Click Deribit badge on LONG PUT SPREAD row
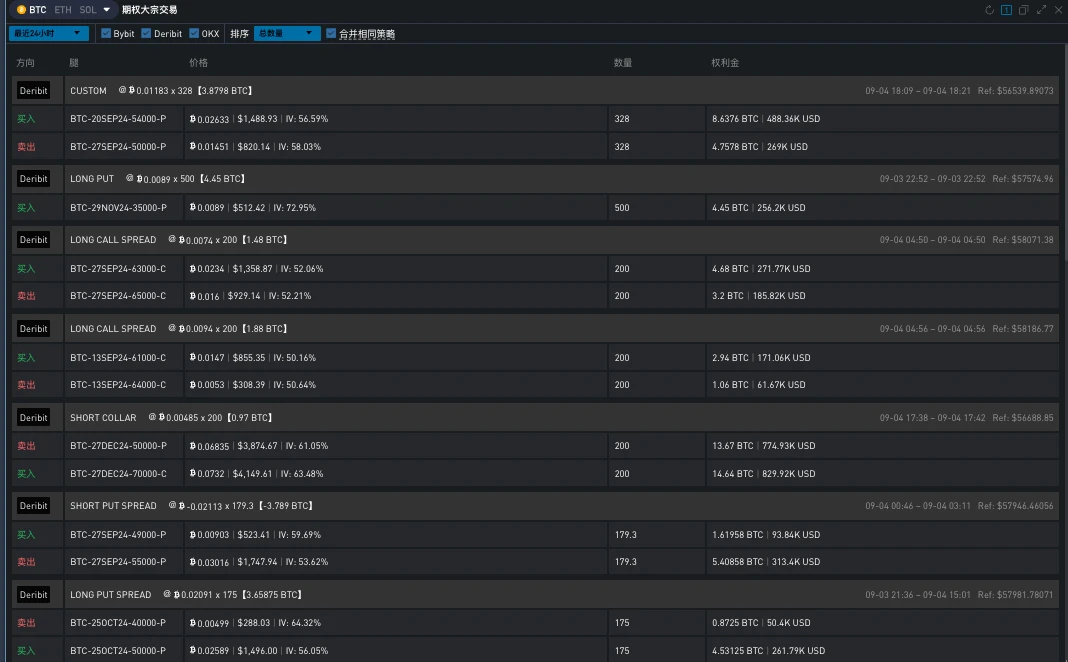The width and height of the screenshot is (1068, 662). pos(33,595)
